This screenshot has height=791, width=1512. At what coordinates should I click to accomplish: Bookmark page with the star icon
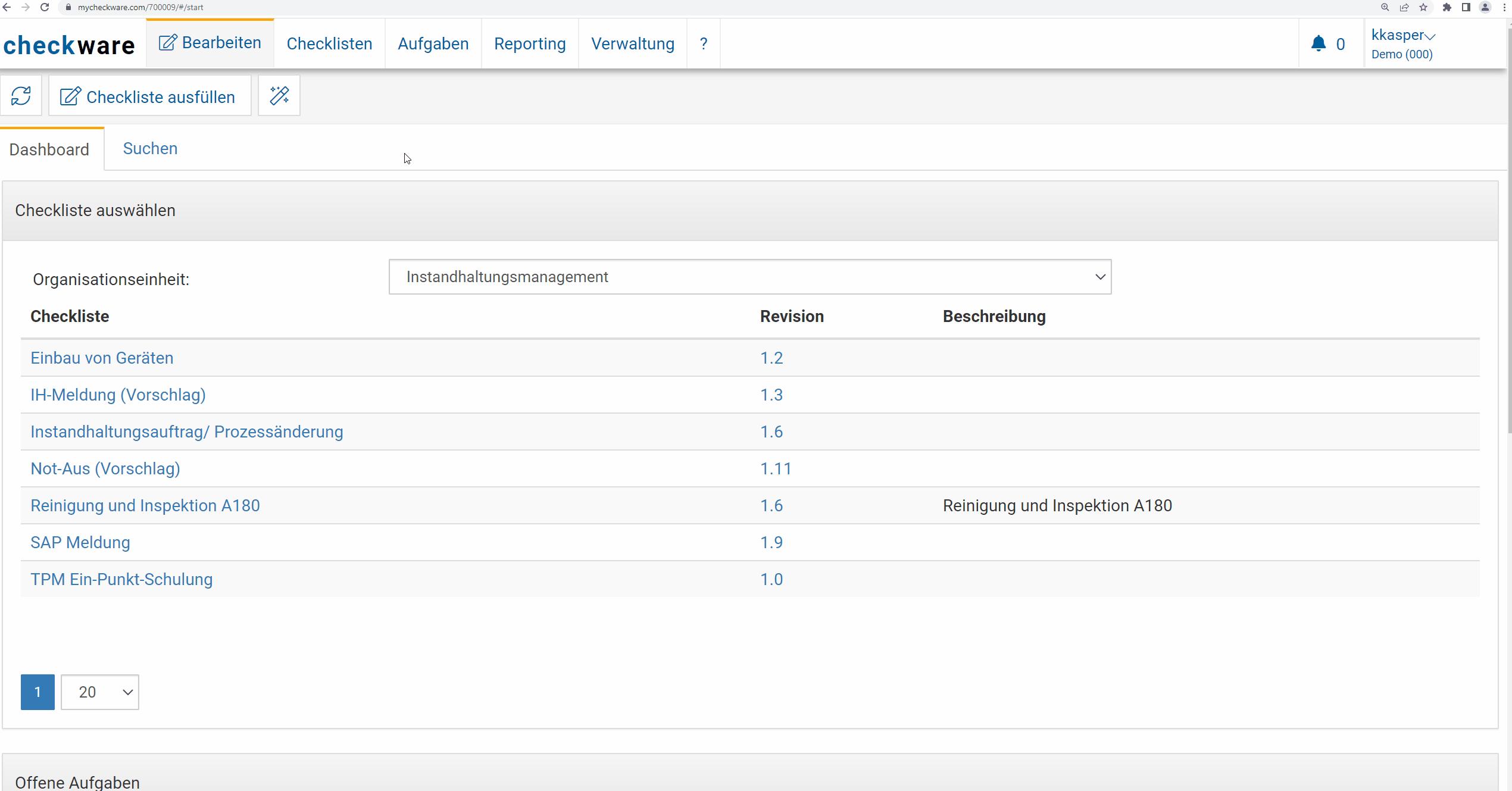pyautogui.click(x=1423, y=7)
